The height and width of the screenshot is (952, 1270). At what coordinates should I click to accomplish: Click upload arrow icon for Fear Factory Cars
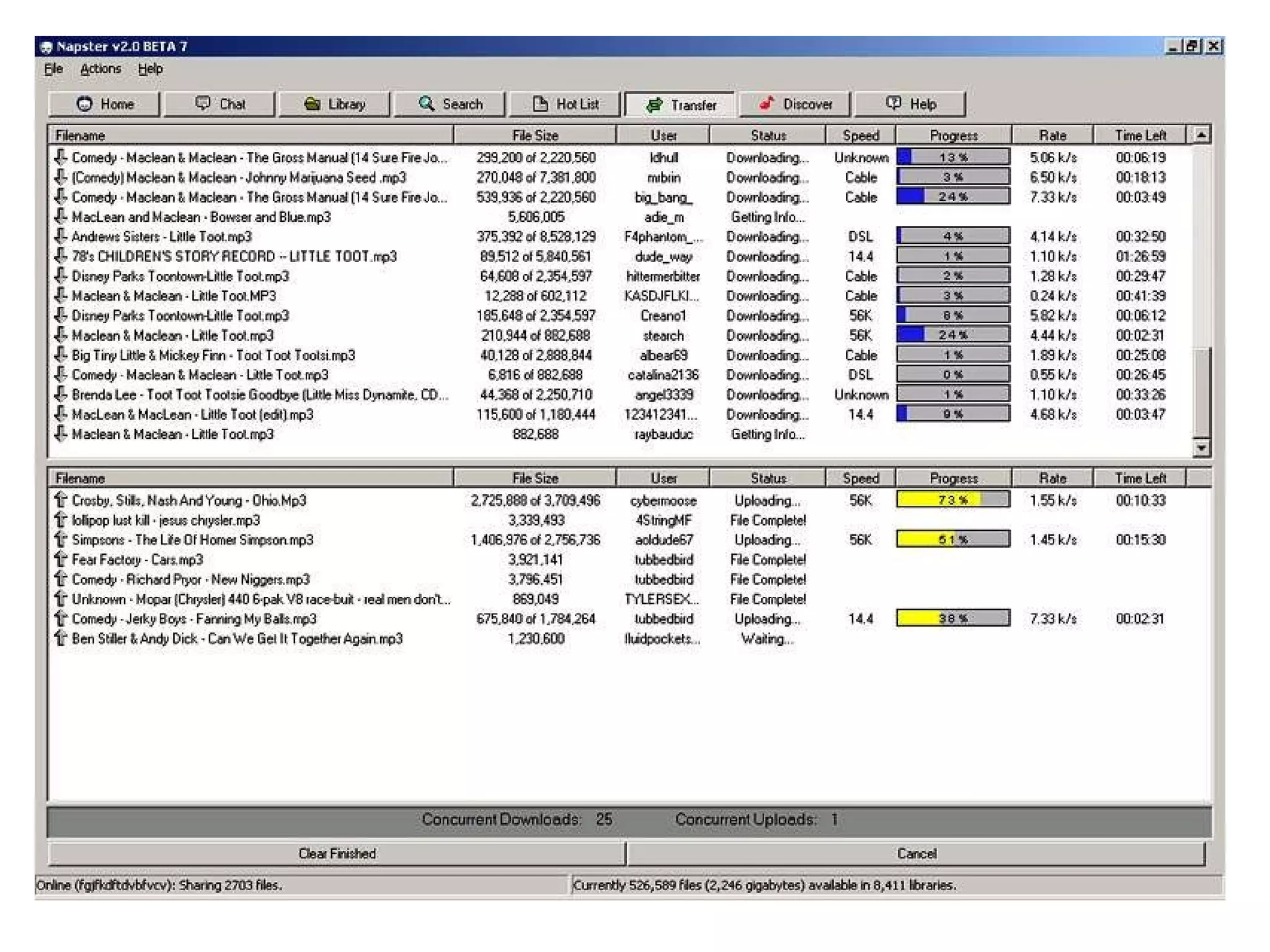[x=61, y=560]
